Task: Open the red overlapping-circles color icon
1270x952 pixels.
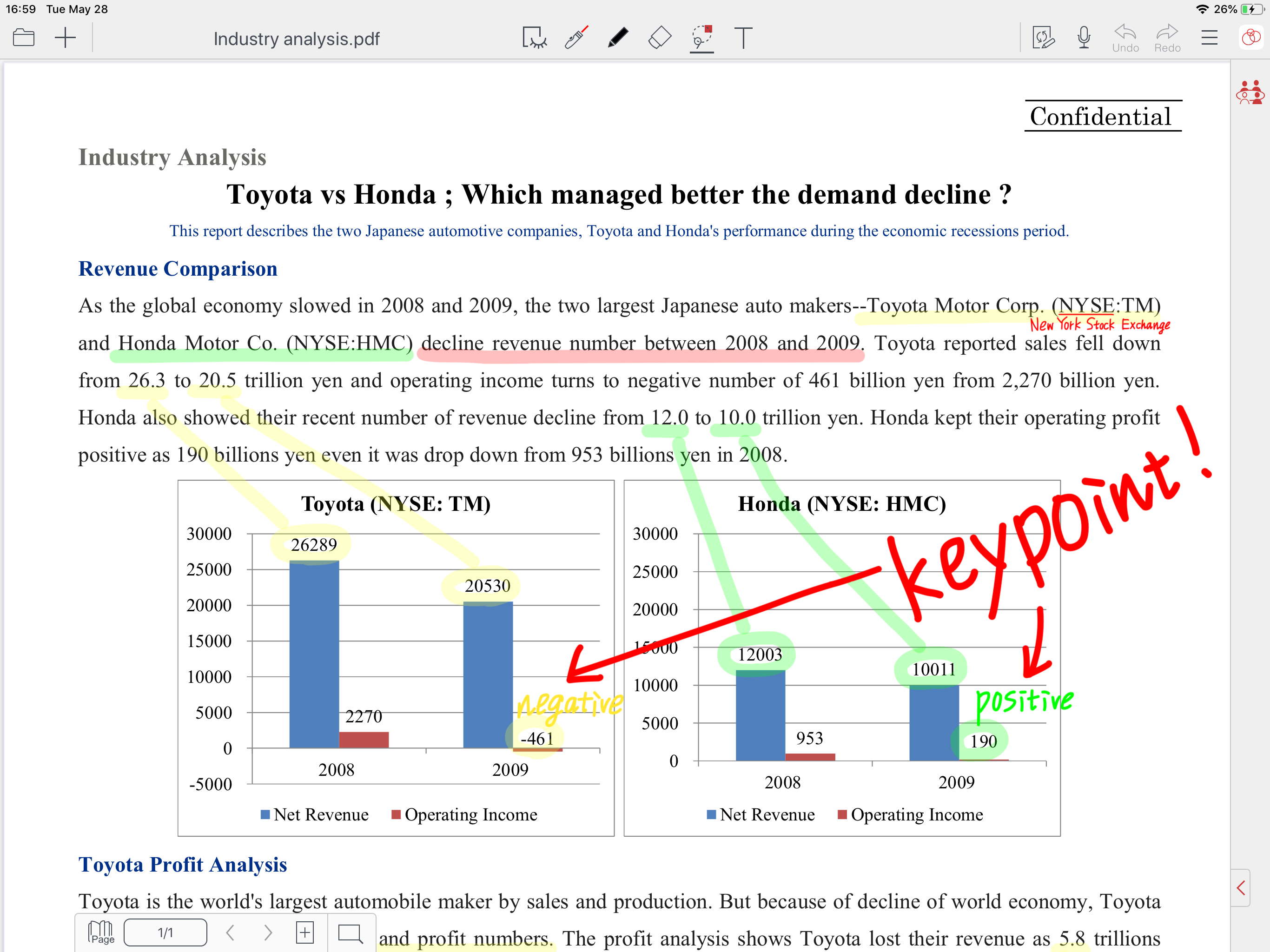Action: tap(1251, 38)
